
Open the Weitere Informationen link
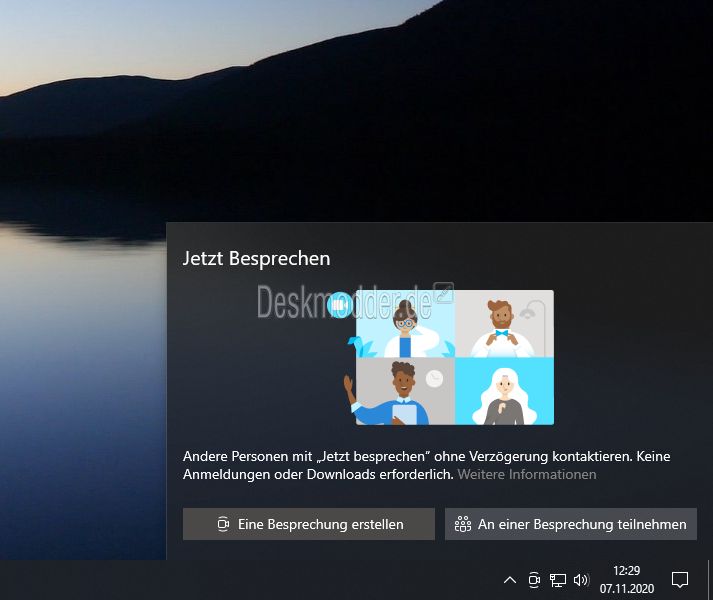coord(527,474)
